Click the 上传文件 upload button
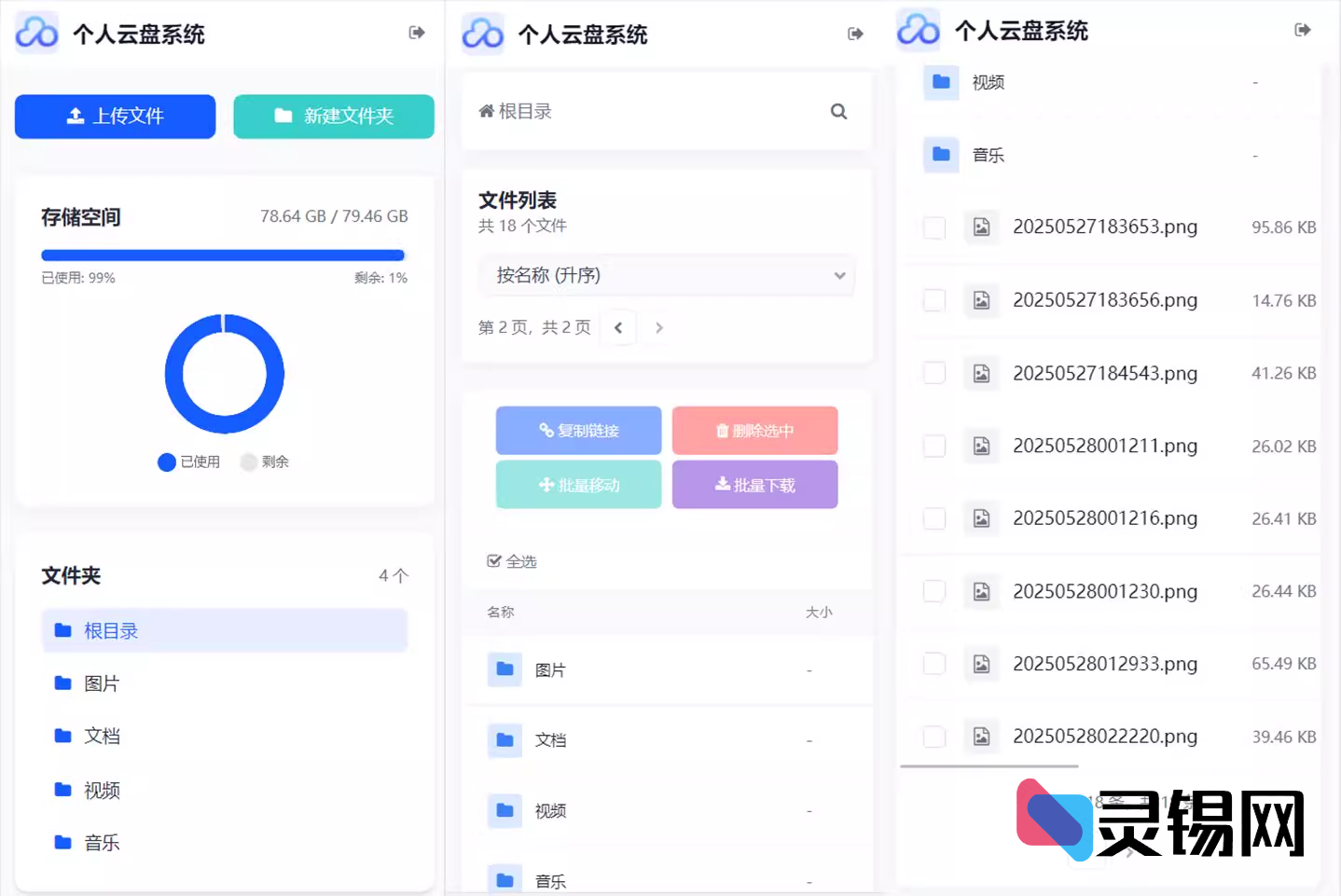 coord(116,117)
